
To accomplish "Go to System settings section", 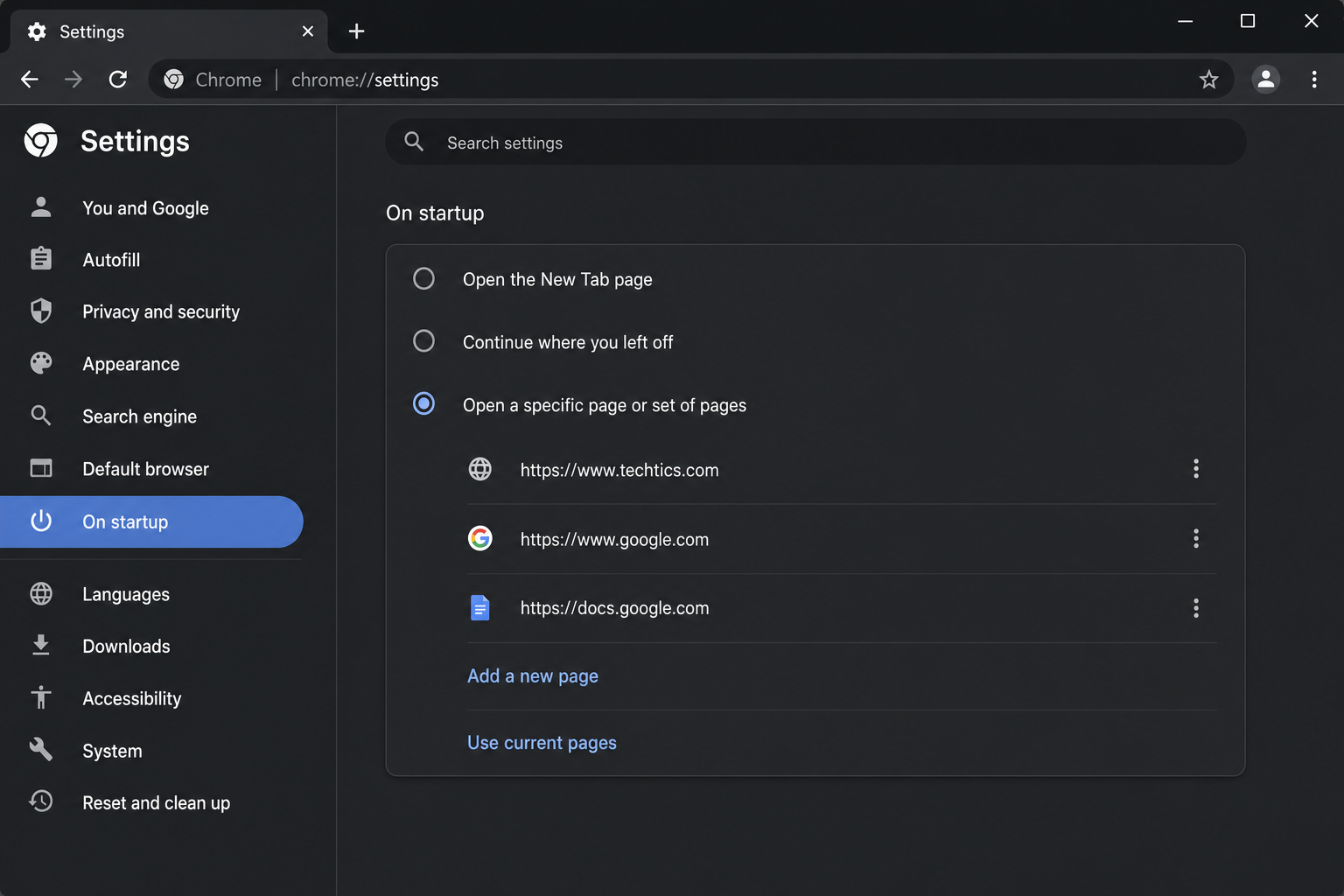I will (151, 751).
